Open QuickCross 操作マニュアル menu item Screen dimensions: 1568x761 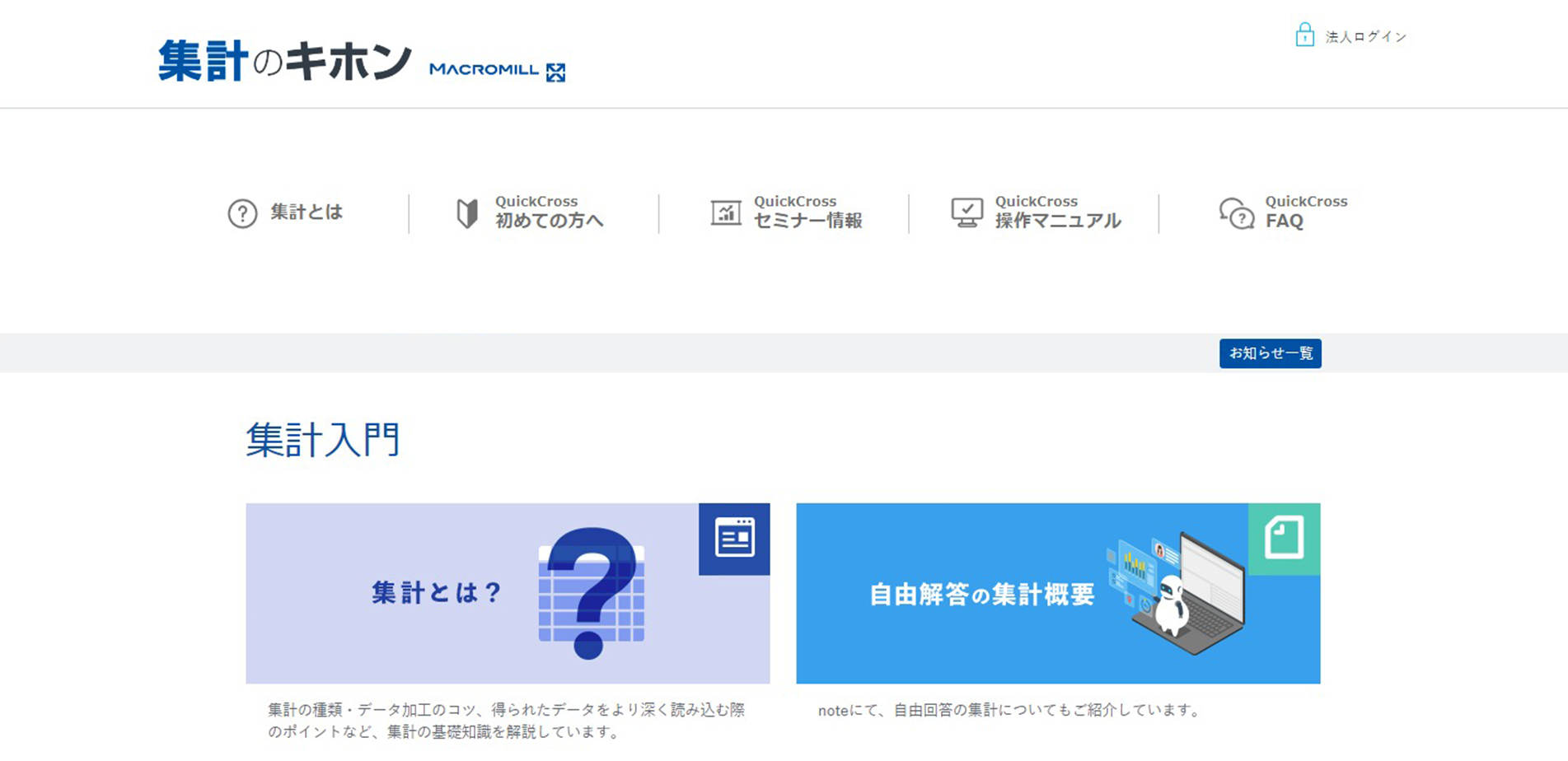(1057, 212)
